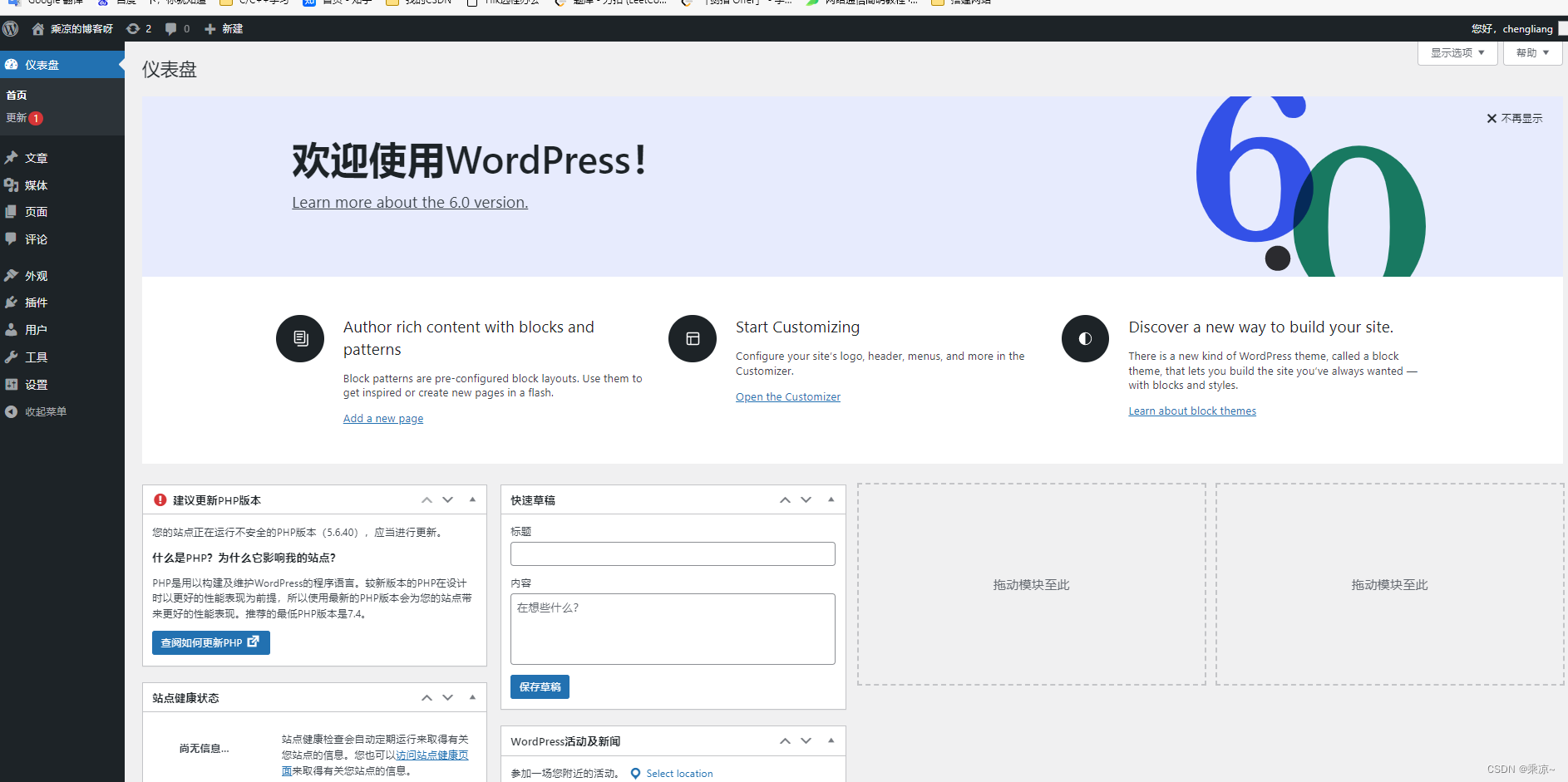
Task: Open the WordPress logo menu in admin bar
Action: click(x=11, y=29)
